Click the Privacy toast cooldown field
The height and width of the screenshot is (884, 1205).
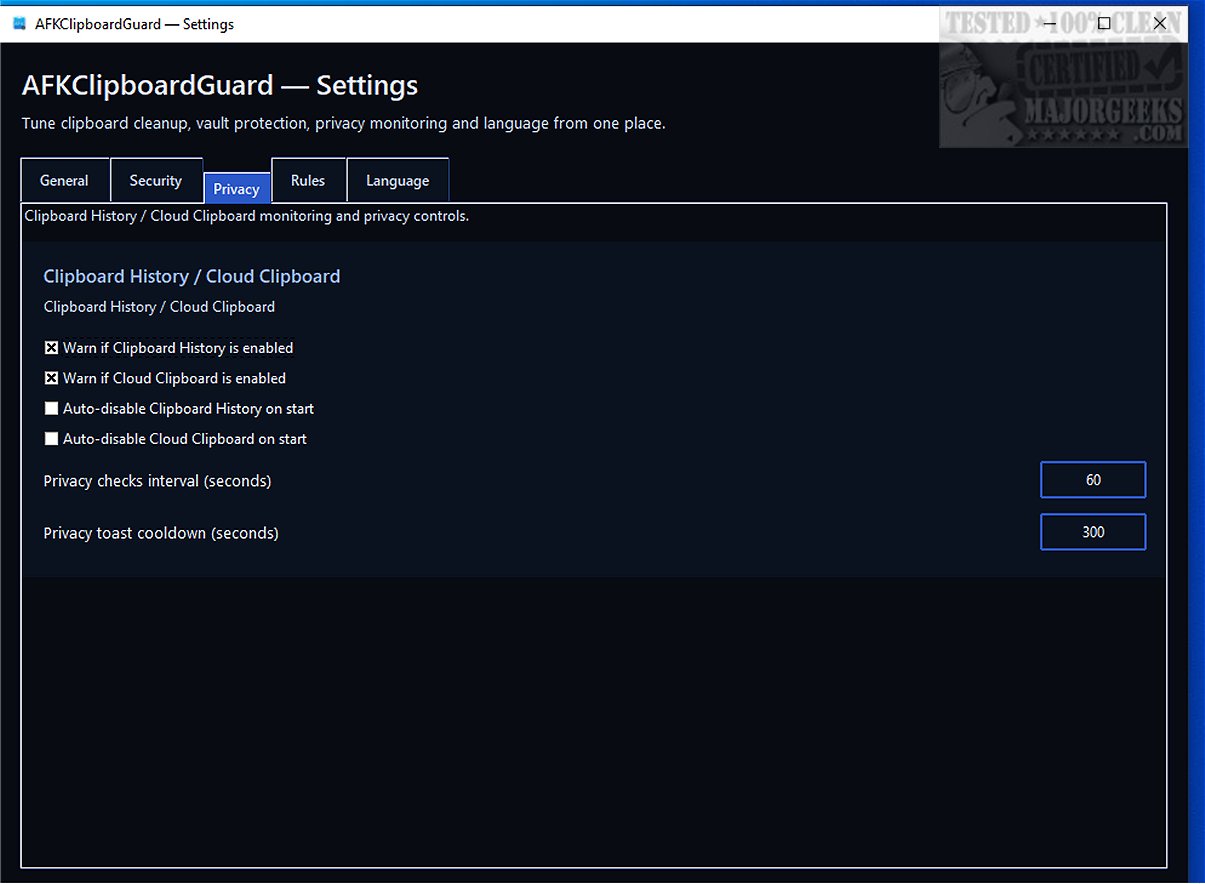coord(1093,532)
